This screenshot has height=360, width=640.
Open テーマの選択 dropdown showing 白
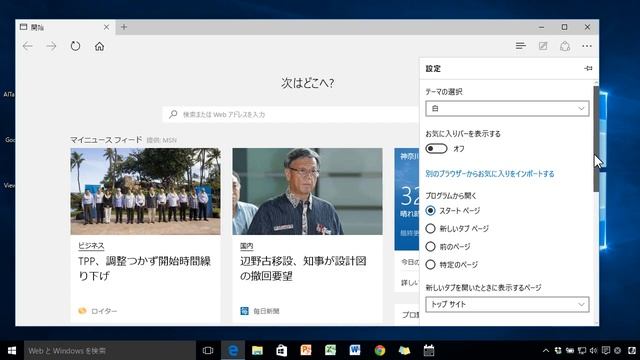[507, 109]
